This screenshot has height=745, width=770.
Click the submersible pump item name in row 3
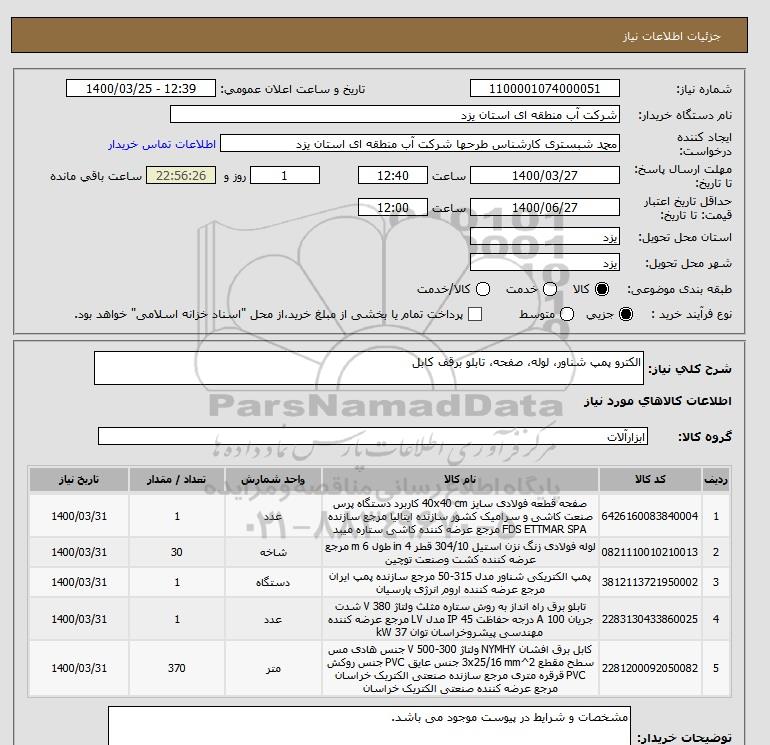(460, 583)
